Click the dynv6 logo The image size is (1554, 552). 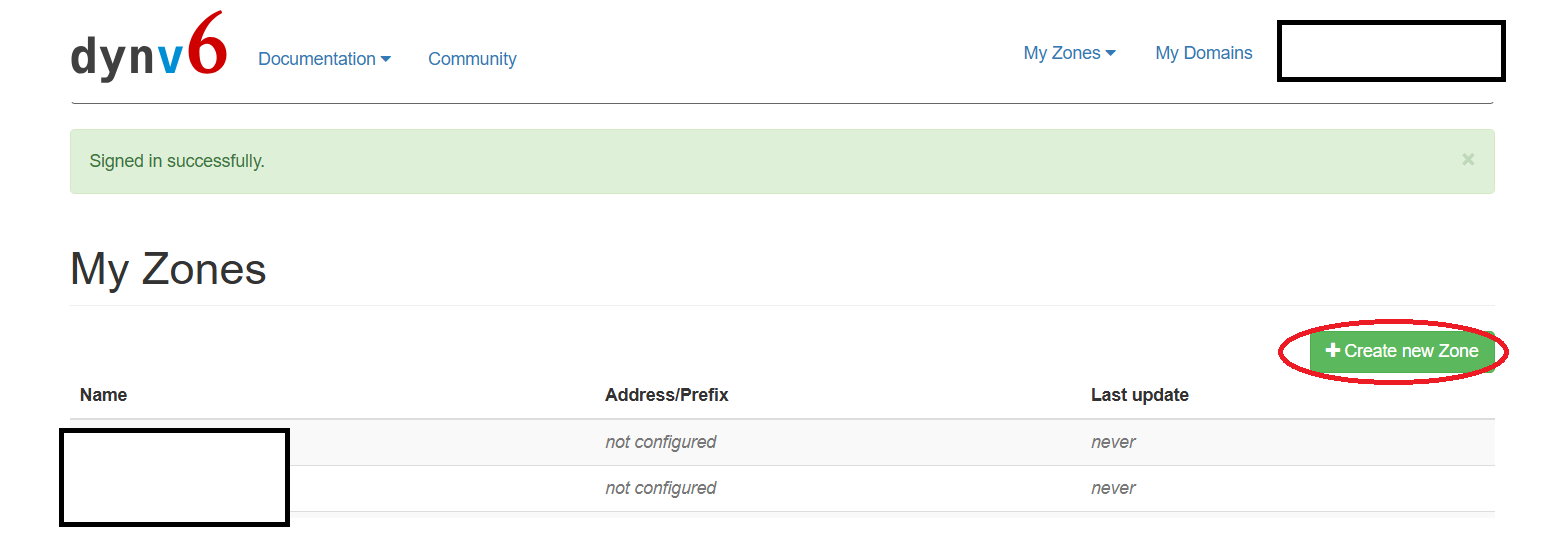coord(148,50)
